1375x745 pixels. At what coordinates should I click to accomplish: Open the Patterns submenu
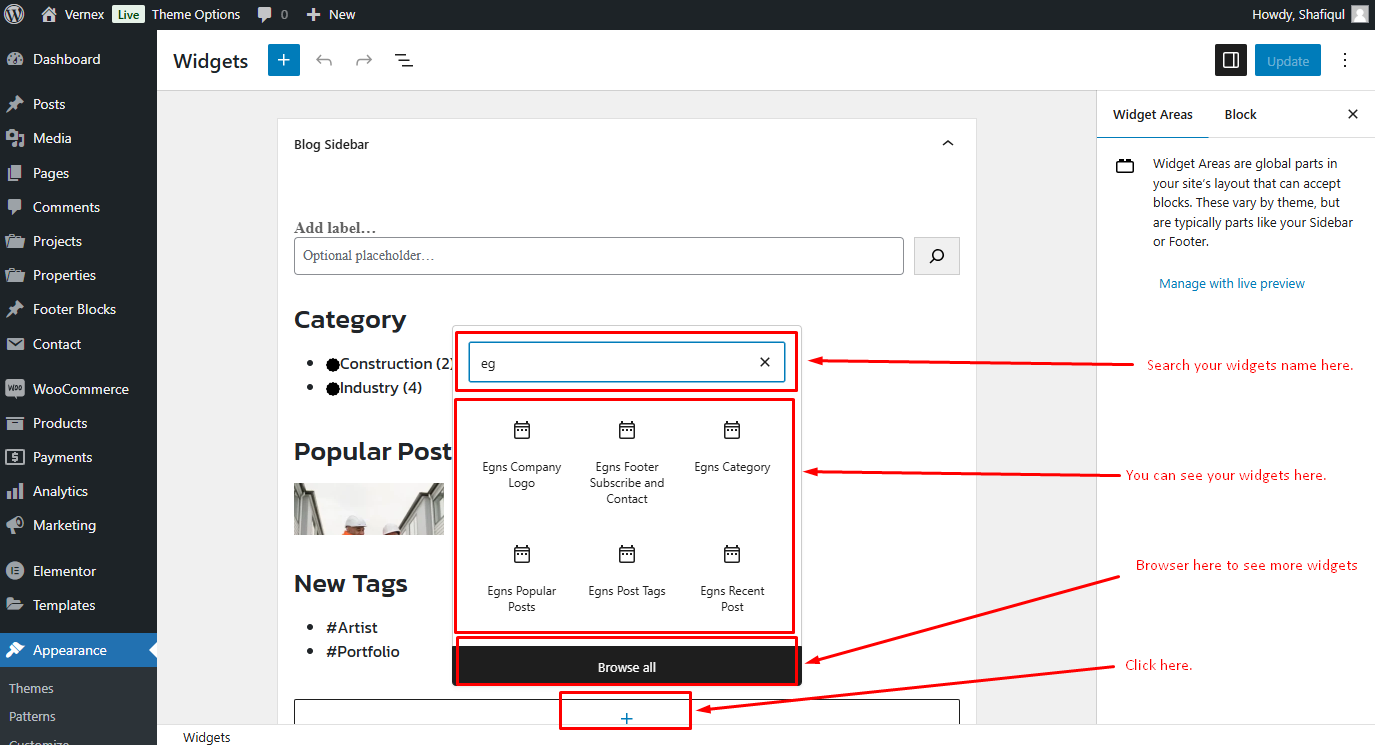tap(32, 716)
